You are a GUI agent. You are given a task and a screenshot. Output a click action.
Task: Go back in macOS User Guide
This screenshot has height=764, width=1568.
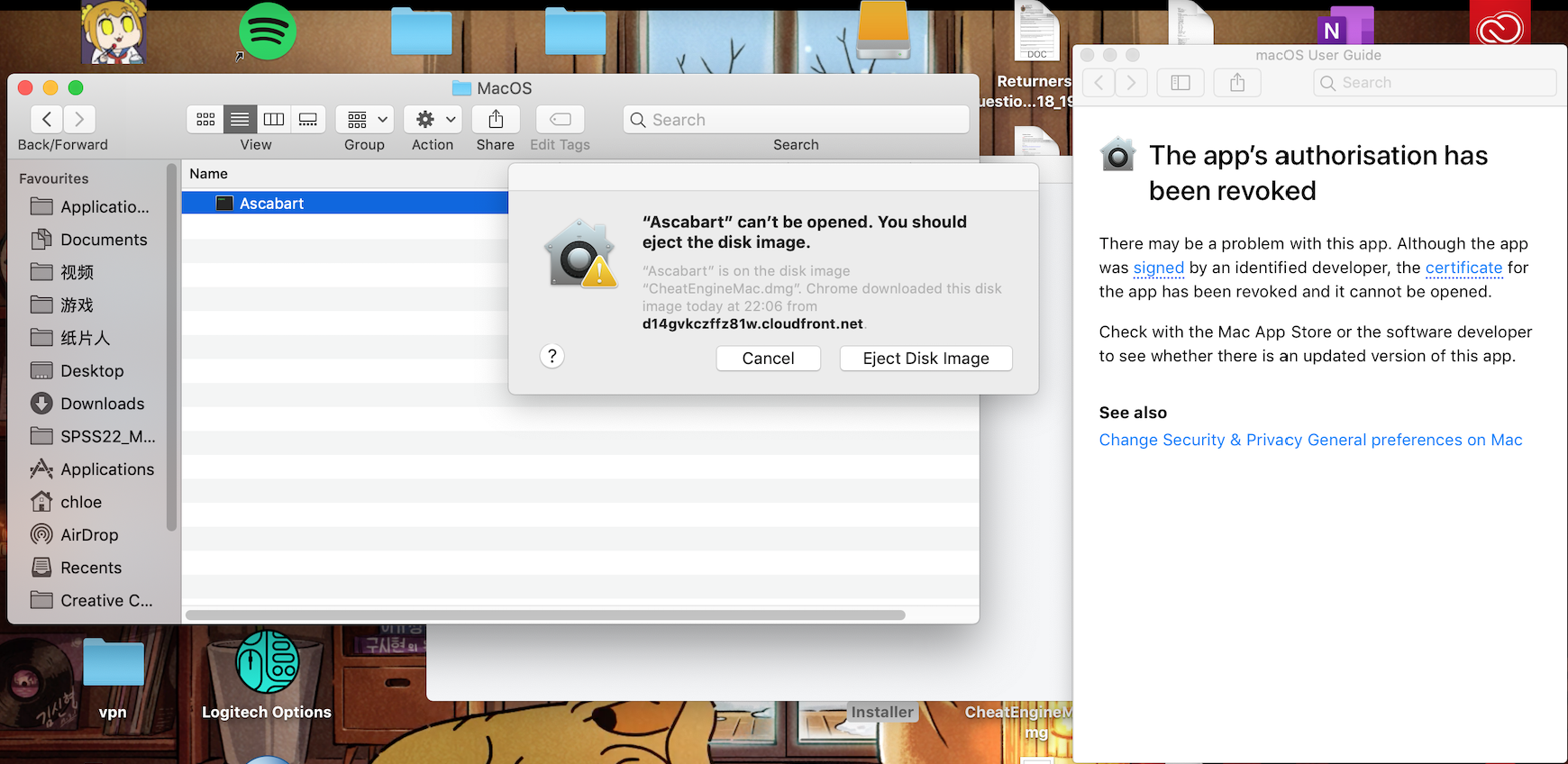[x=1099, y=83]
